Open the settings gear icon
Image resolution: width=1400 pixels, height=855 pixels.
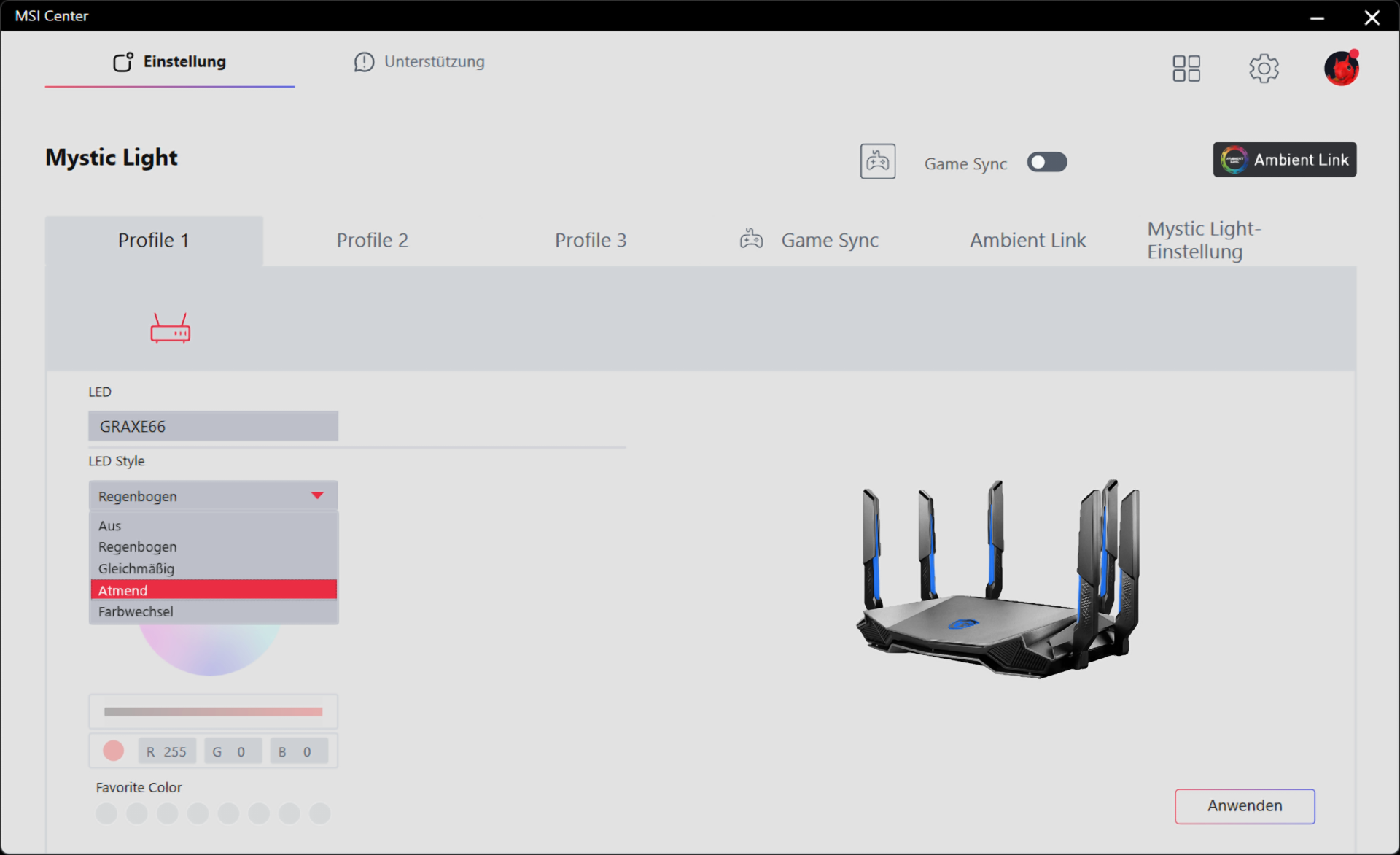(1264, 69)
